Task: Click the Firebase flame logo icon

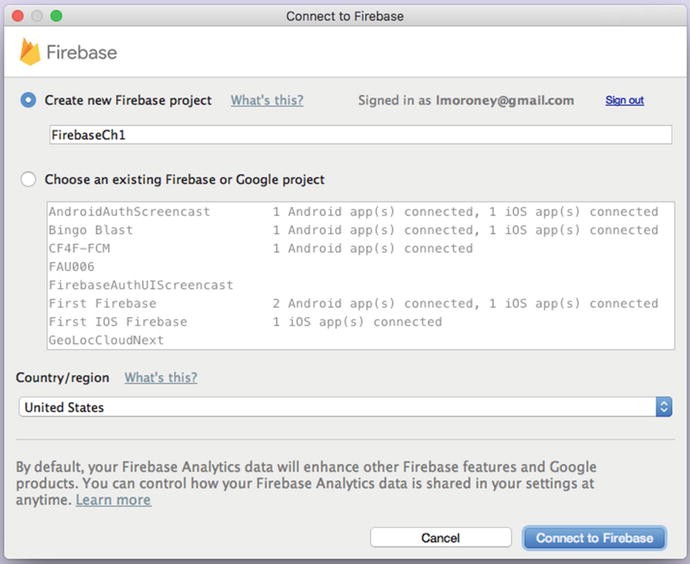Action: coord(30,52)
